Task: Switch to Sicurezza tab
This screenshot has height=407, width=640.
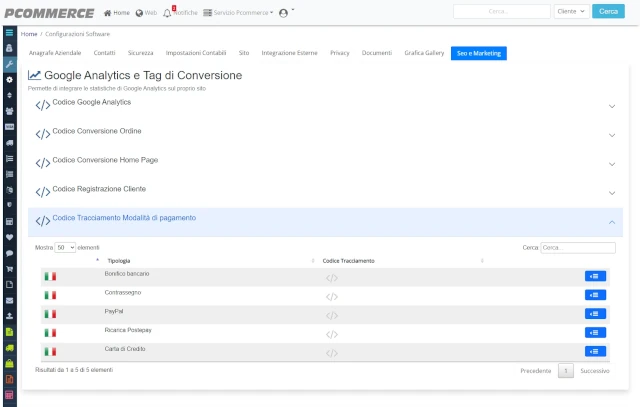Action: (x=140, y=53)
